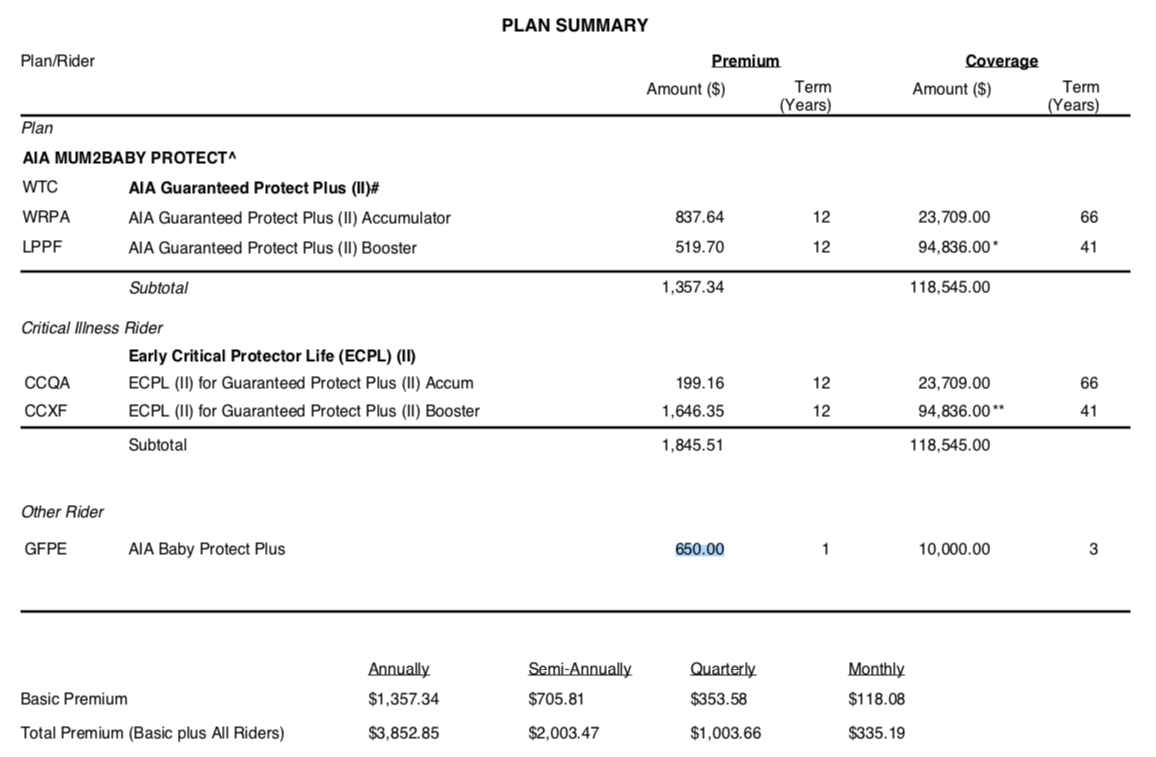
Task: Click the Annually payment frequency heading
Action: 398,669
